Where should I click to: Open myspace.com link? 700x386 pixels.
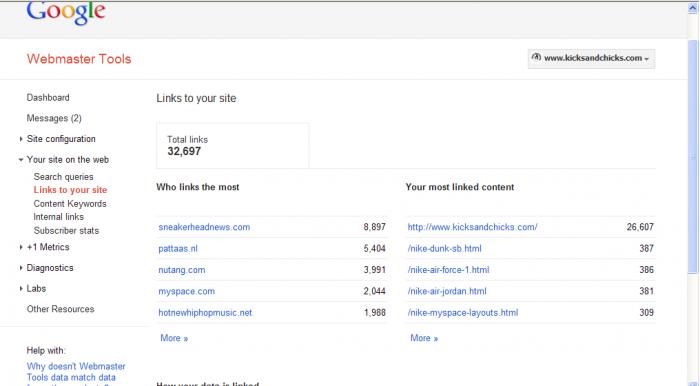point(187,291)
